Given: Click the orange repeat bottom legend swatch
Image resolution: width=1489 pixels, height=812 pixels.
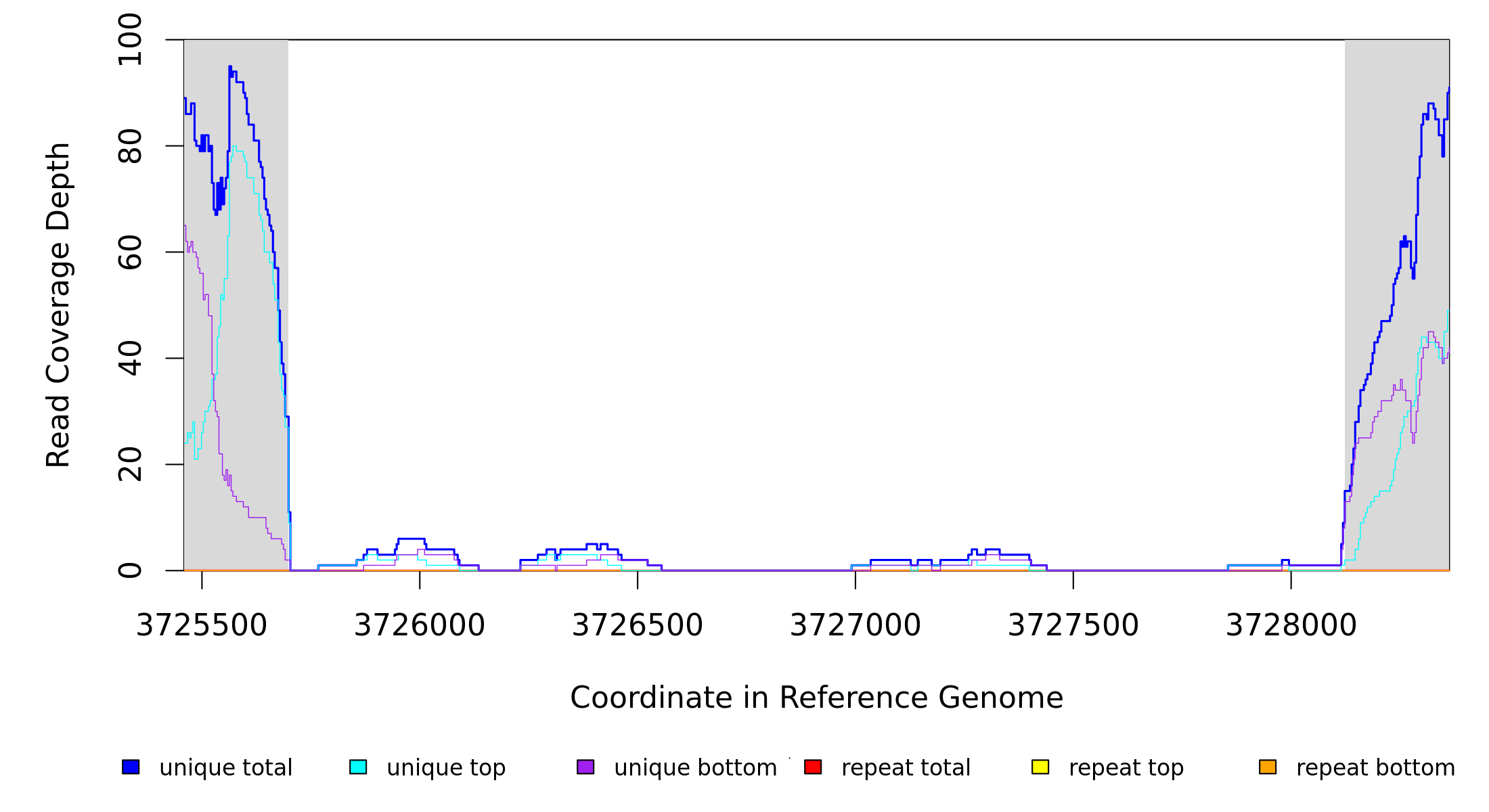Looking at the screenshot, I should click(1268, 767).
